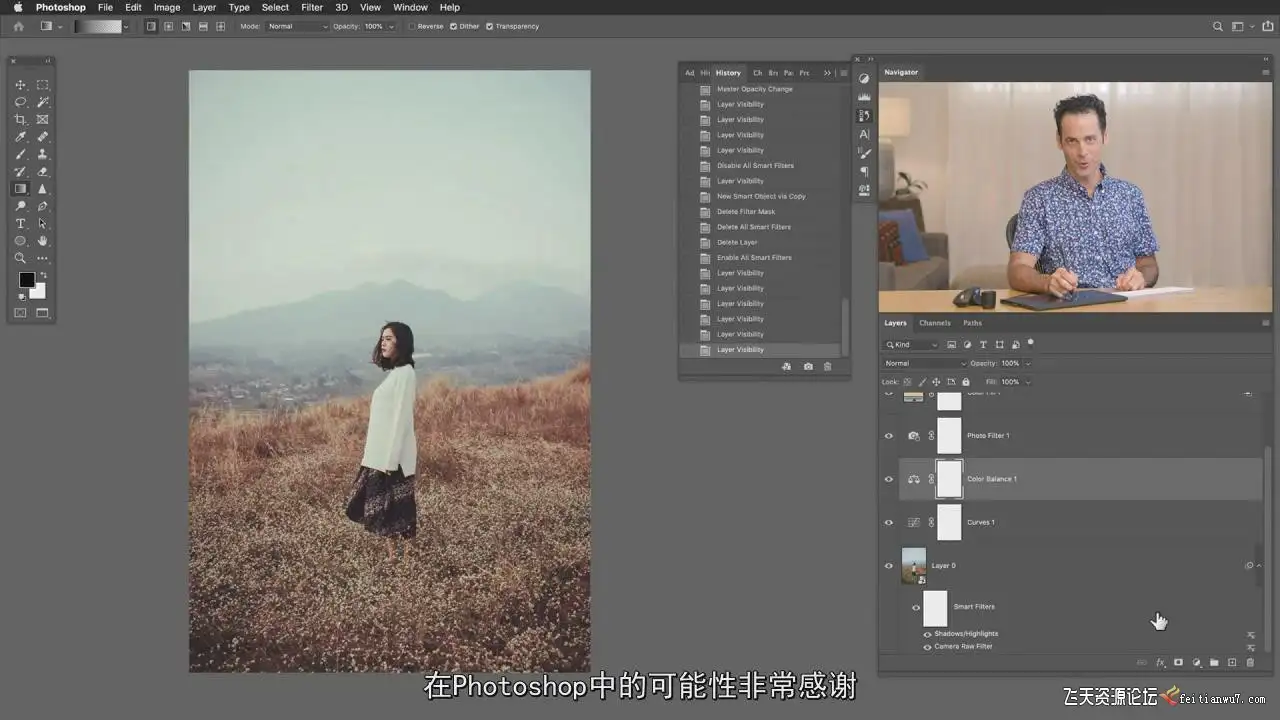Viewport: 1280px width, 720px height.
Task: Select the Gradient tool in toolbox
Action: coord(20,188)
